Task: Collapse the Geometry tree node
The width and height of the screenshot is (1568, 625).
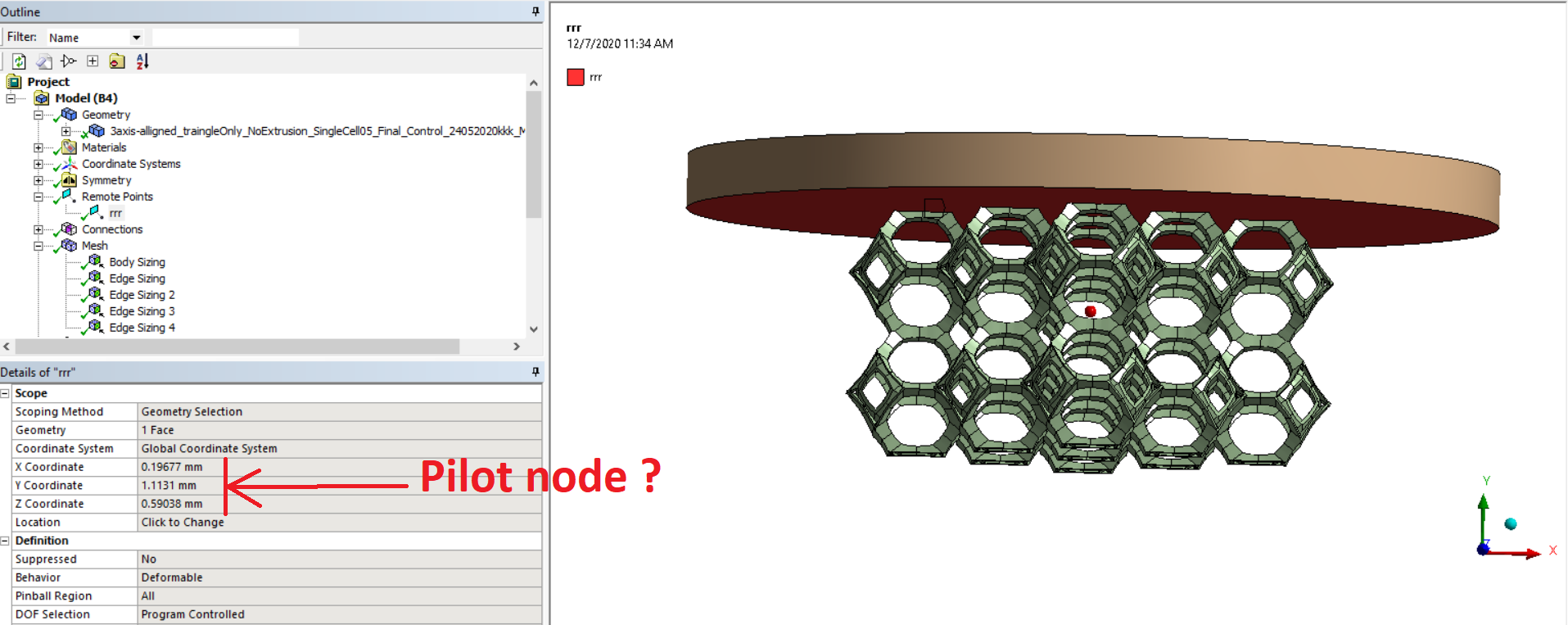Action: [38, 115]
